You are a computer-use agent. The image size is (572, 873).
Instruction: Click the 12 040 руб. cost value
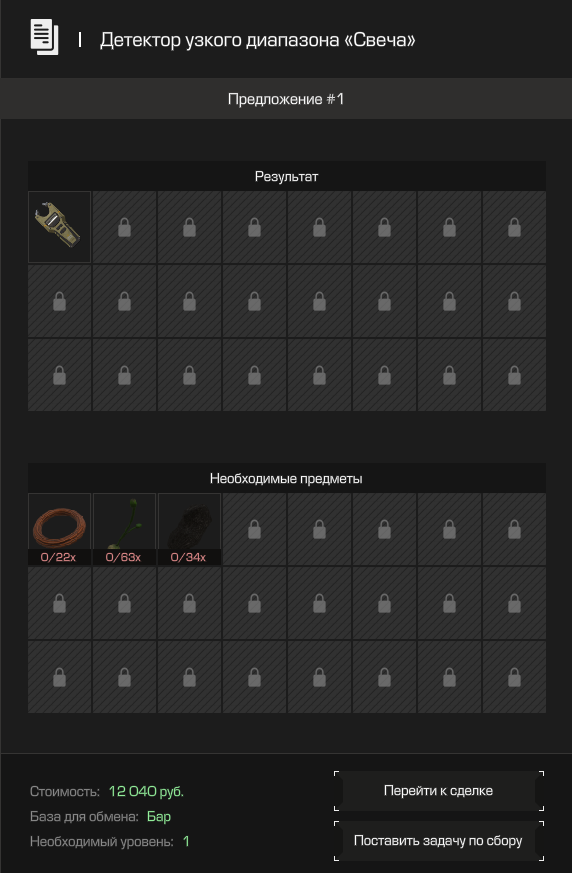pyautogui.click(x=146, y=791)
